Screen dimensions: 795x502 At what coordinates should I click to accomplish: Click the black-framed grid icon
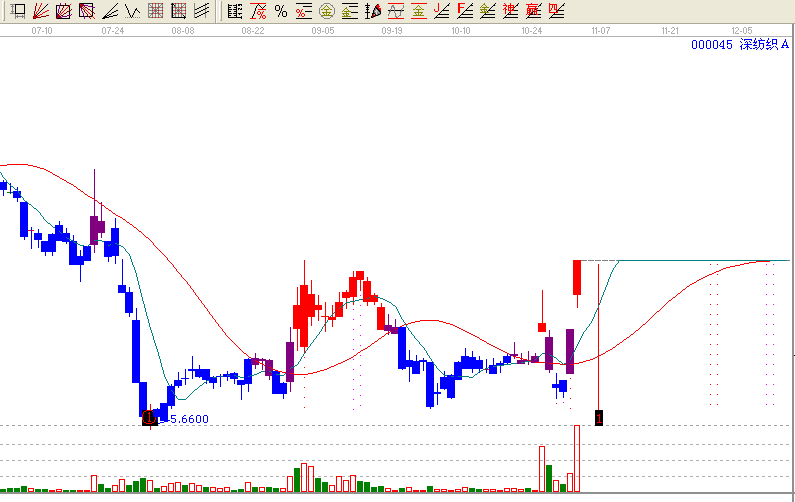pyautogui.click(x=178, y=11)
